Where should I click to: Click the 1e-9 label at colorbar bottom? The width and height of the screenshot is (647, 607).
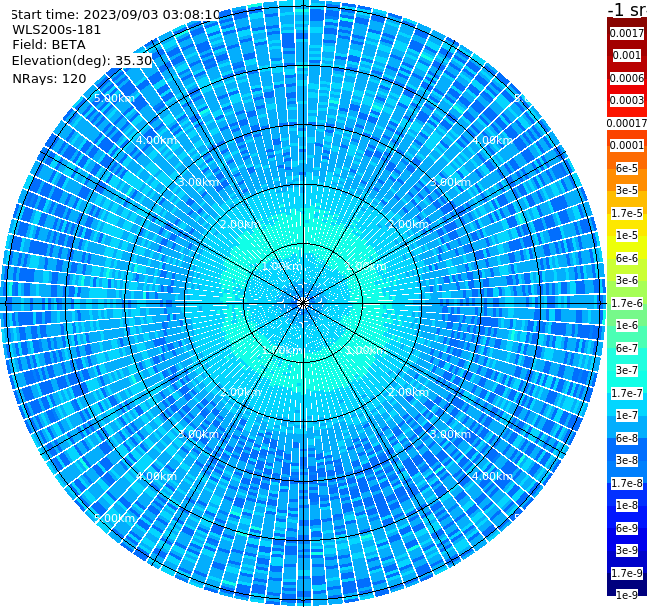pos(627,595)
